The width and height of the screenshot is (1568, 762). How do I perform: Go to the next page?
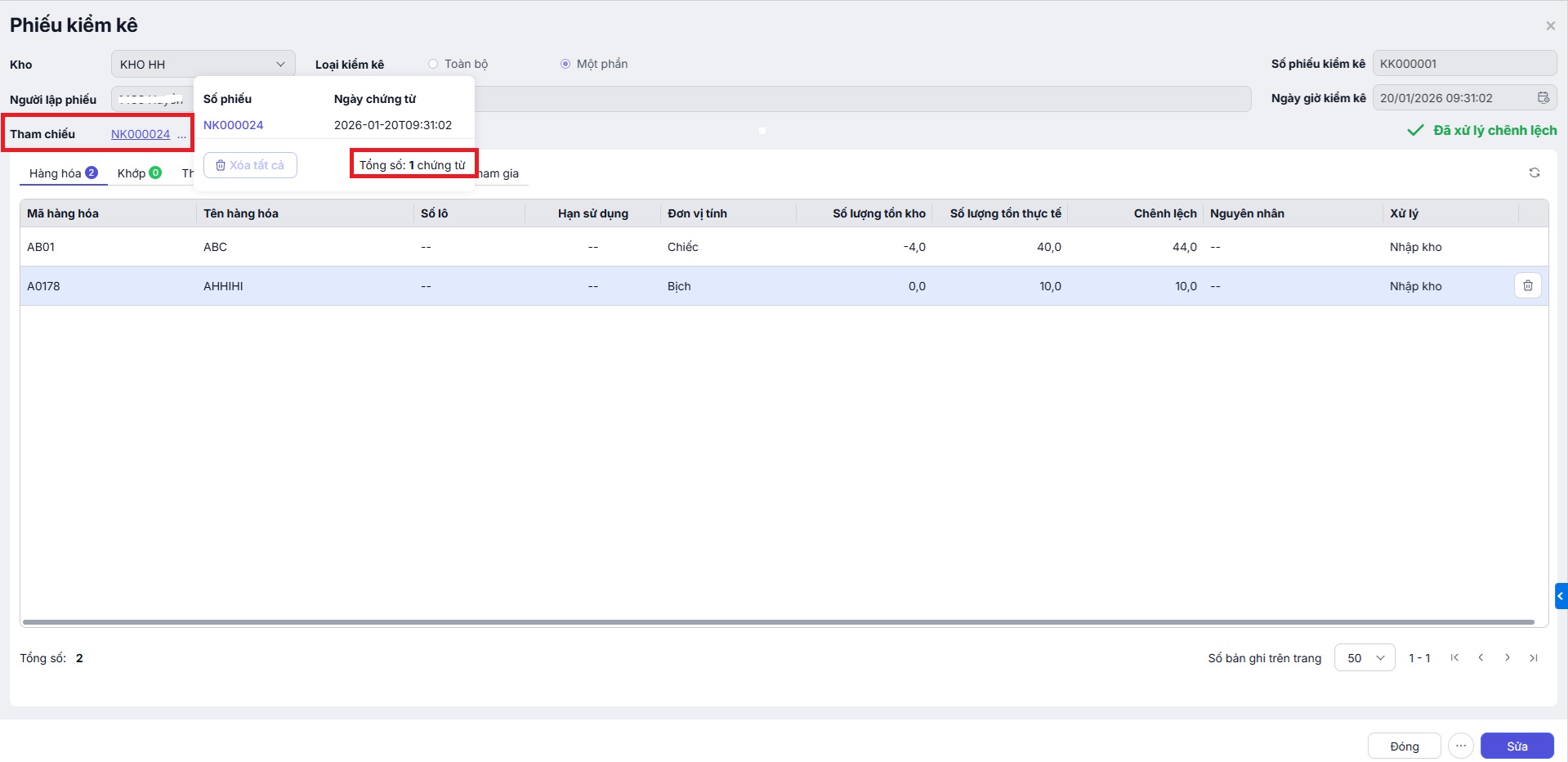click(1507, 658)
